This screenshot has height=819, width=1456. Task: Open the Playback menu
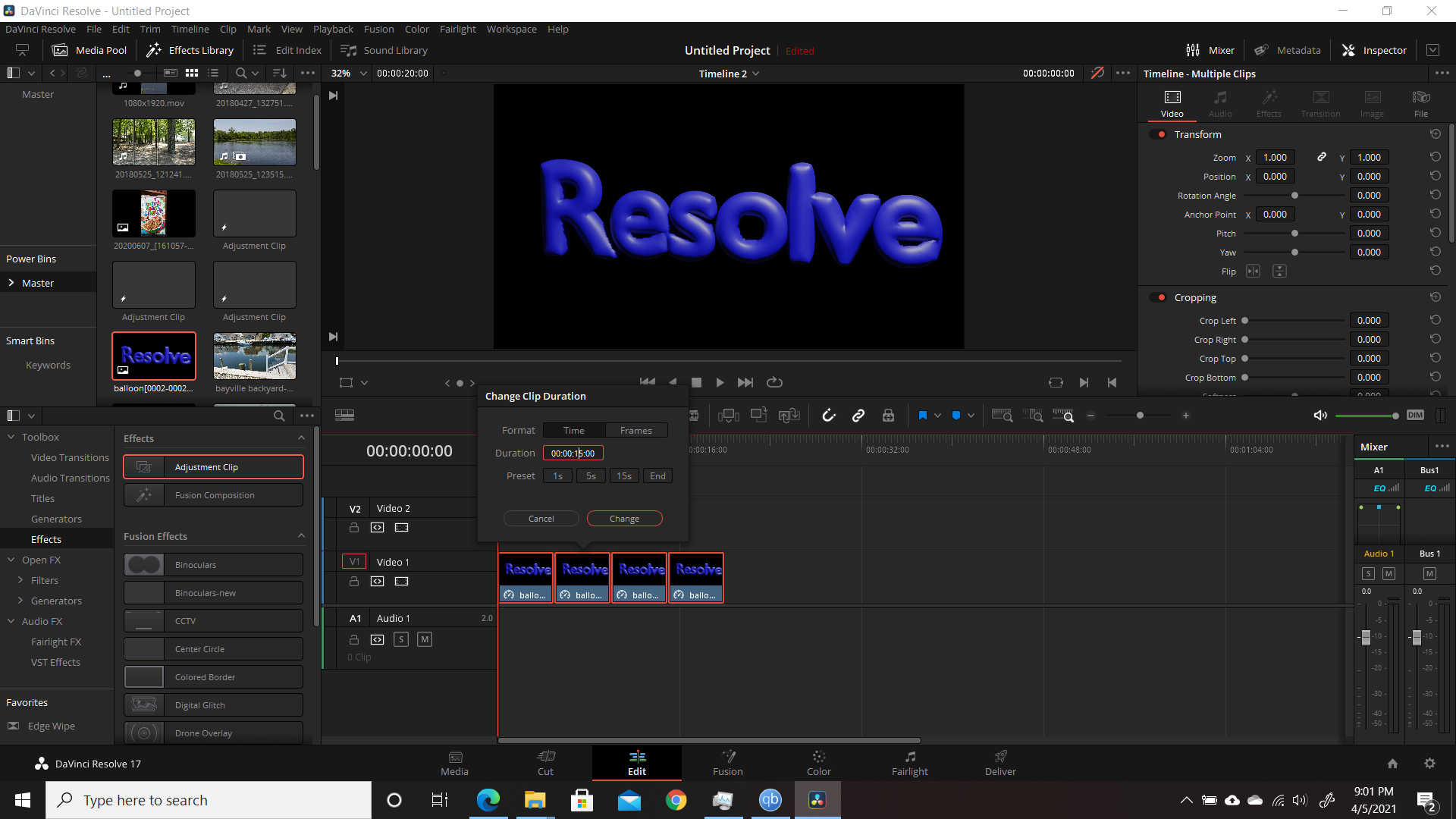coord(333,29)
